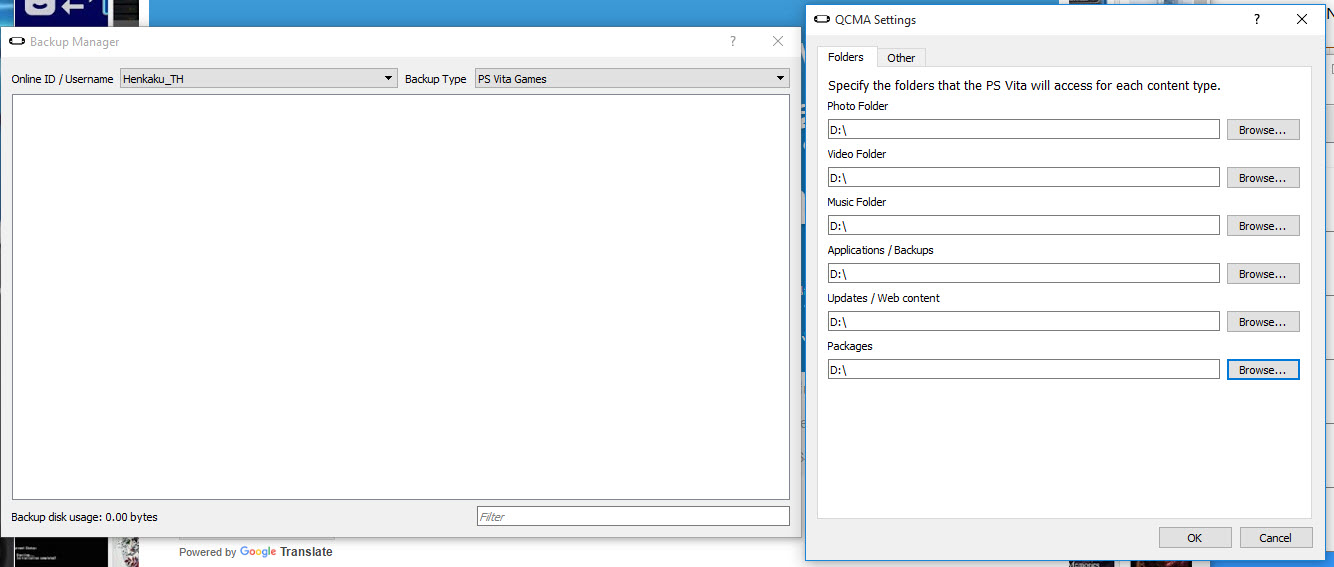Cancel the QCMA Settings dialog
Image resolution: width=1334 pixels, height=567 pixels.
pyautogui.click(x=1276, y=538)
